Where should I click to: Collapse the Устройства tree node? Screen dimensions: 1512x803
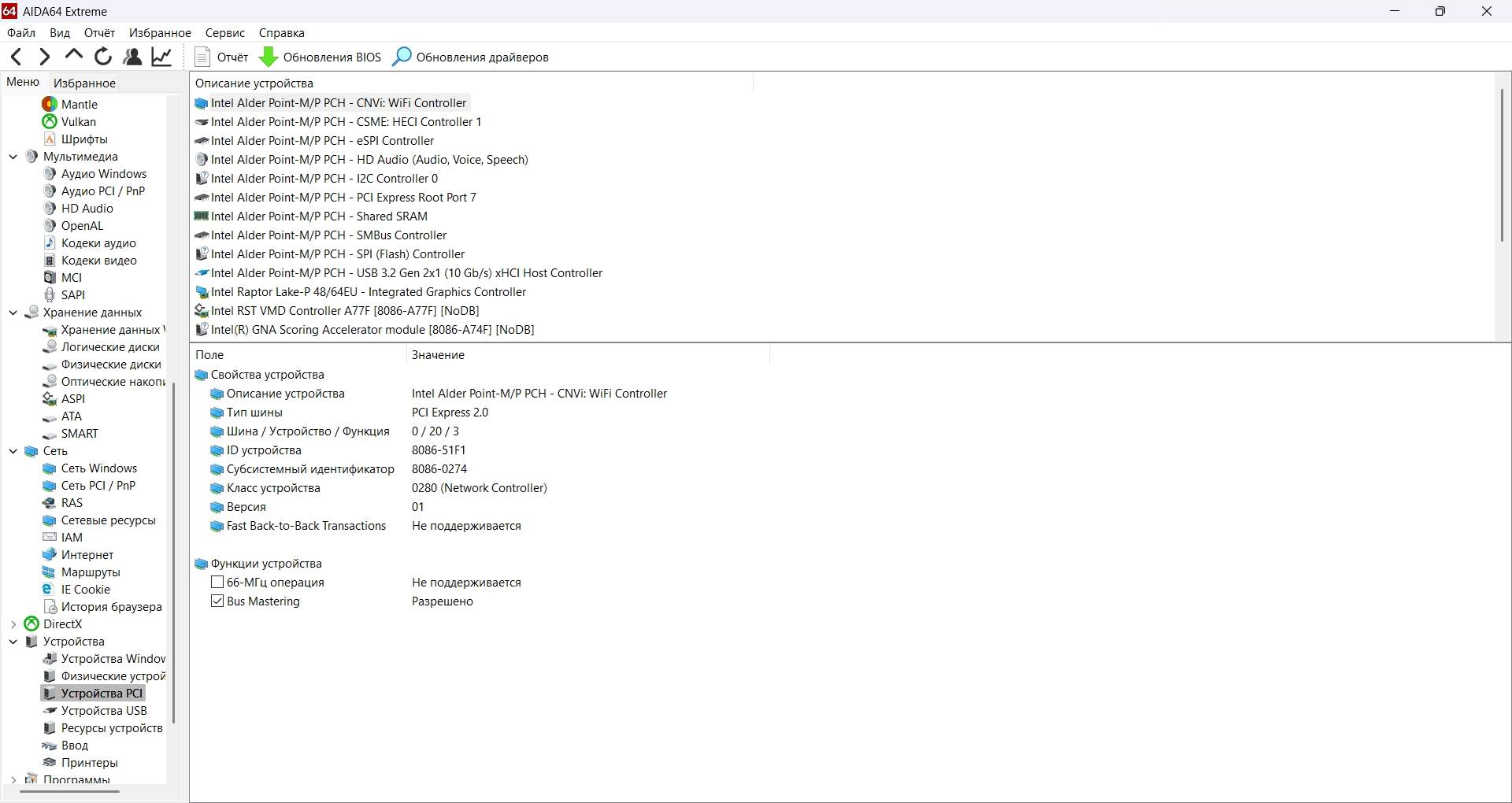pos(13,642)
